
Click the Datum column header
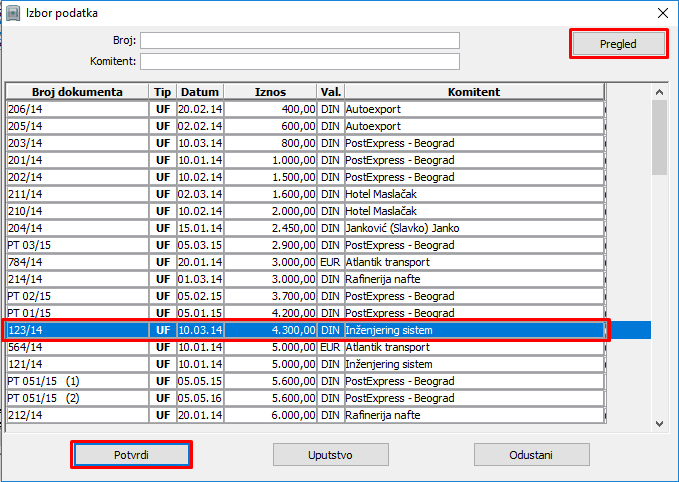tap(200, 92)
